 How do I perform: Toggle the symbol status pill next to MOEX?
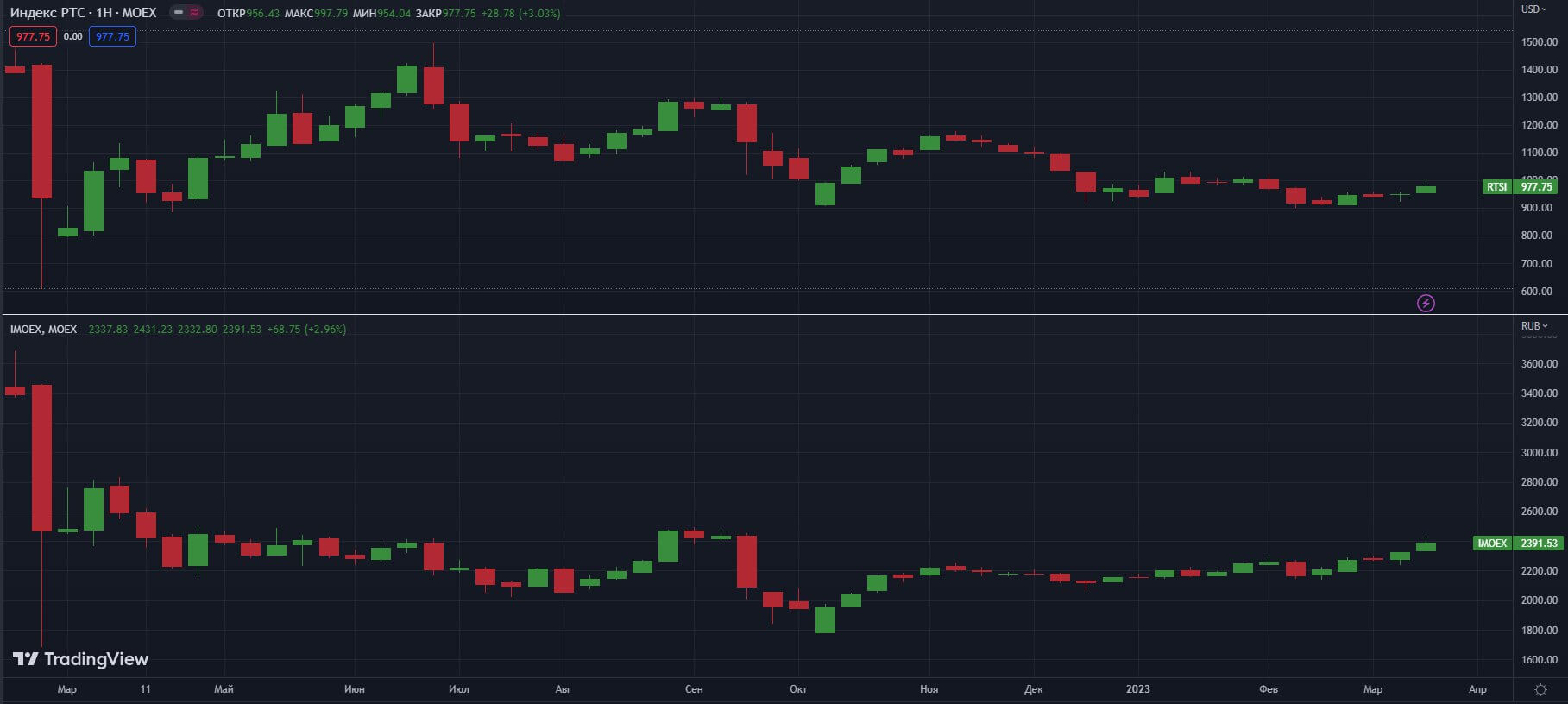click(186, 13)
